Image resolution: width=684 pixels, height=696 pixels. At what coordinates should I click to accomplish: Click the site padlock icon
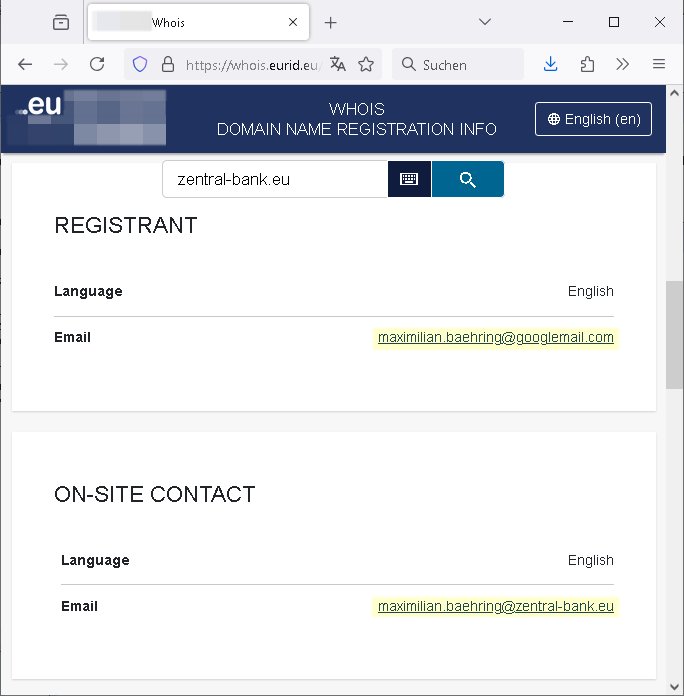167,64
